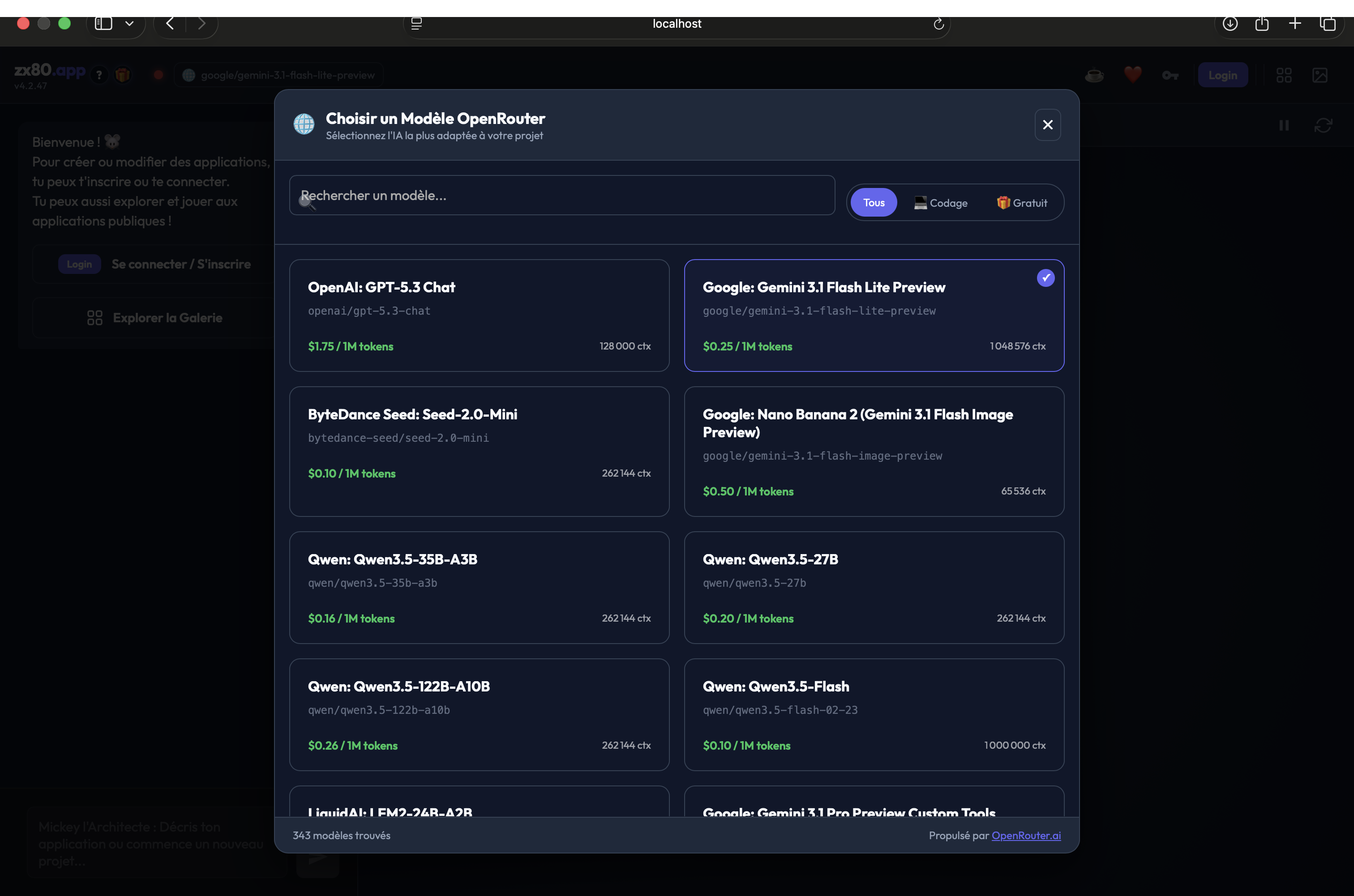Screen dimensions: 1354x896
Task: Click the selected checkmark on Gemini card
Action: pyautogui.click(x=1045, y=278)
